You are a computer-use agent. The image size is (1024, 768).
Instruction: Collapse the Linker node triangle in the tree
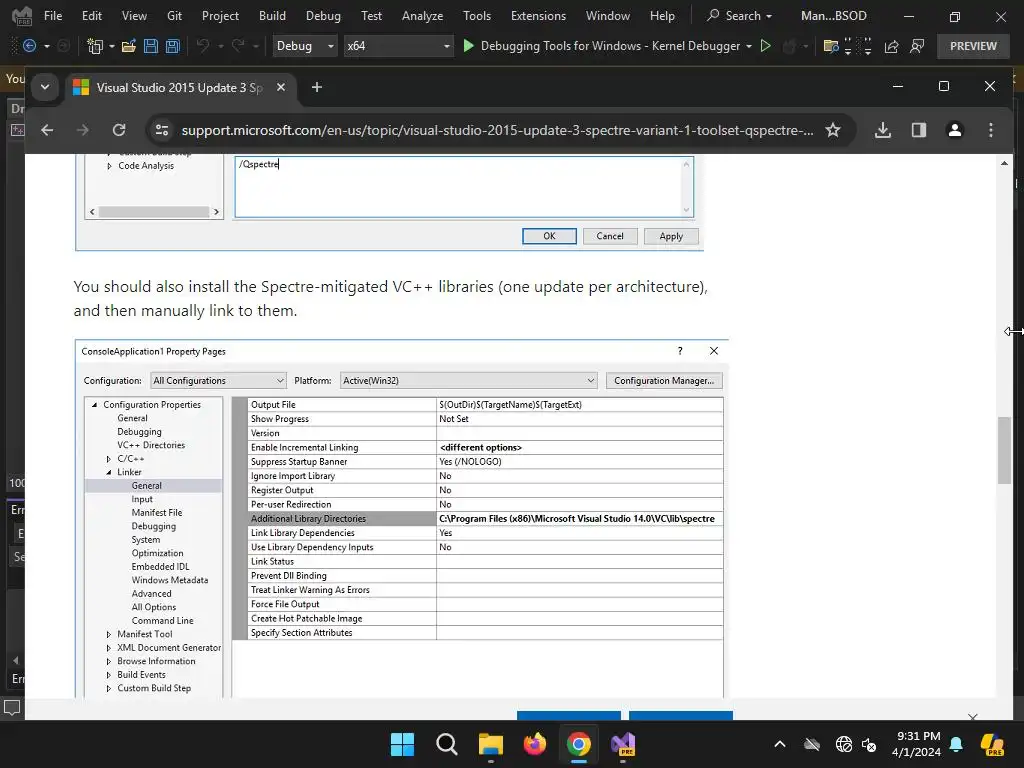pyautogui.click(x=109, y=472)
